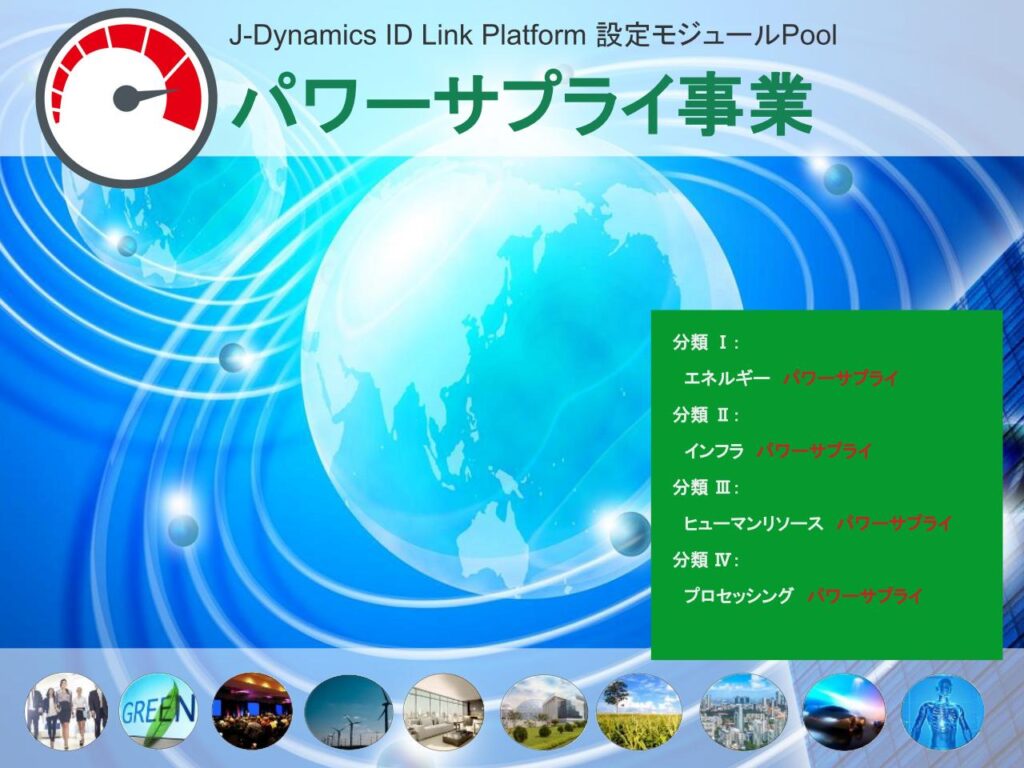Select the プロセッシング category text

[x=738, y=596]
